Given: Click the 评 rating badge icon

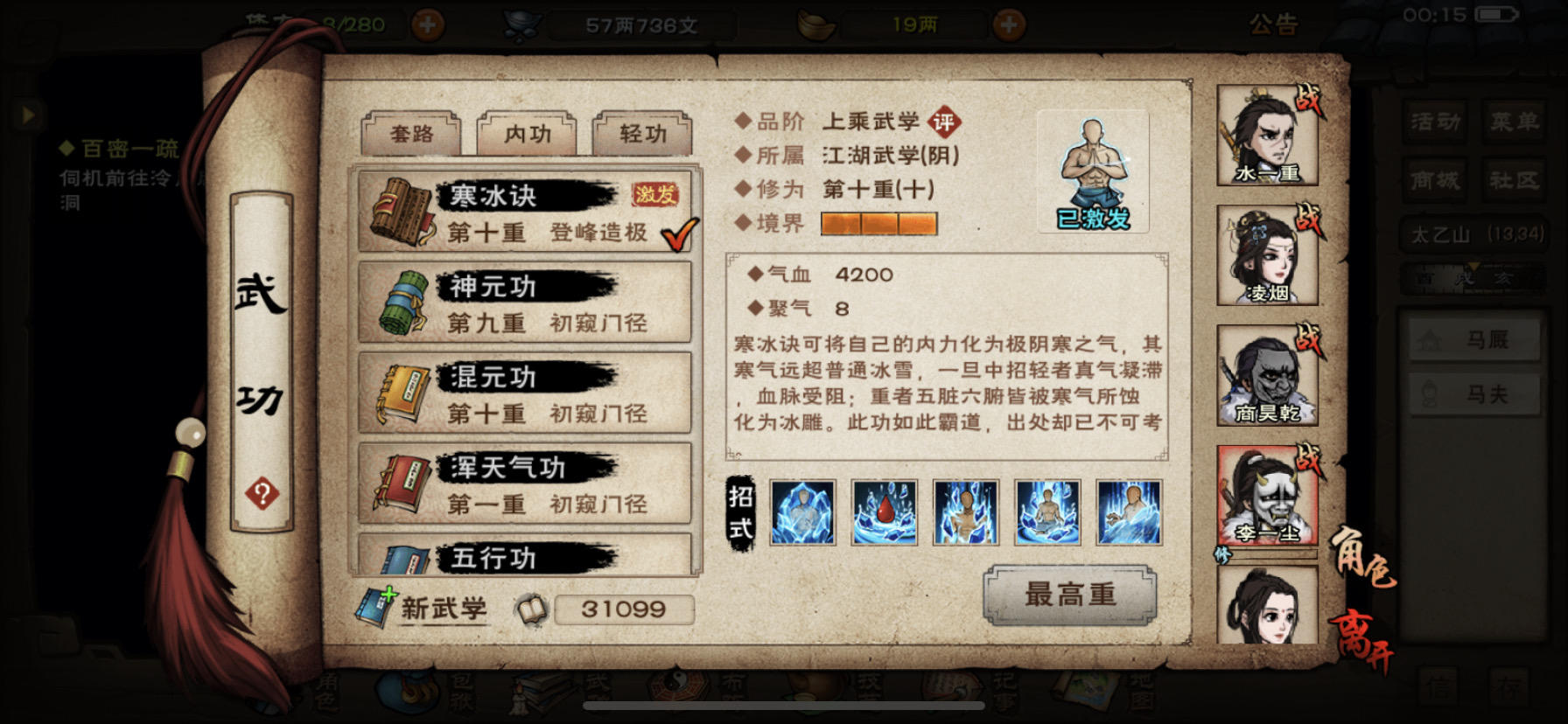Looking at the screenshot, I should (x=943, y=122).
